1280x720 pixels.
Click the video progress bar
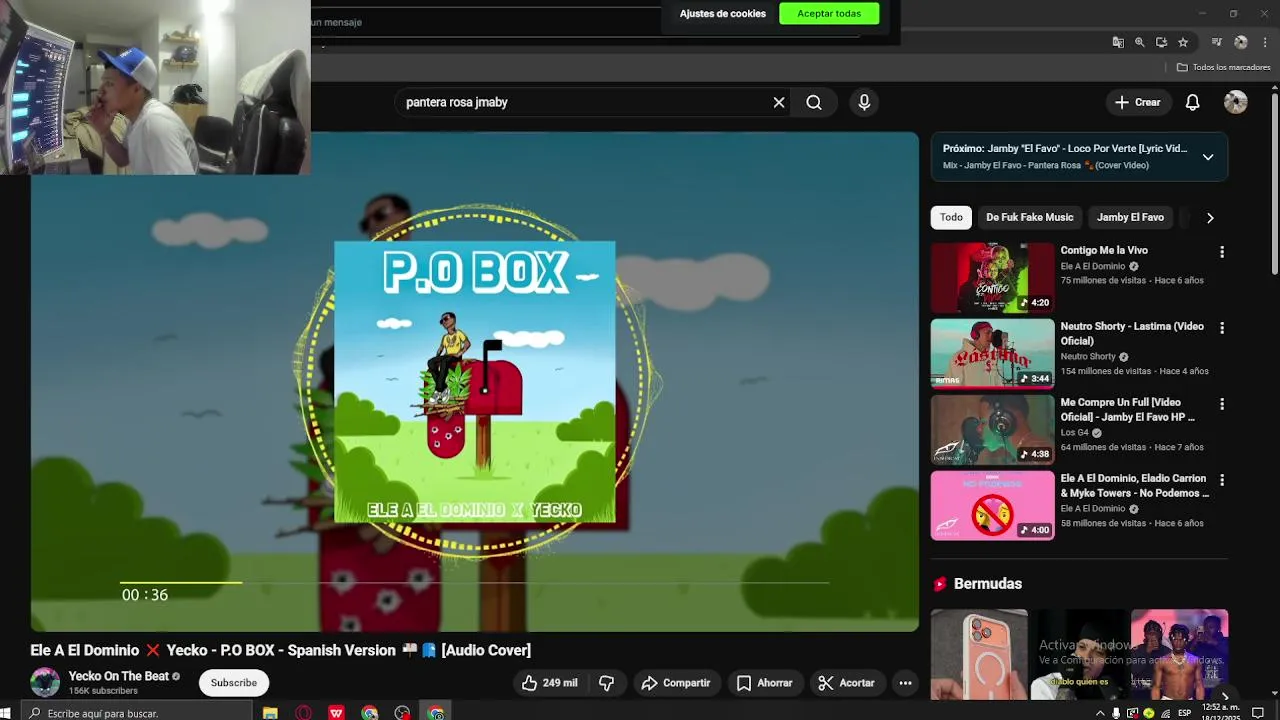click(474, 581)
